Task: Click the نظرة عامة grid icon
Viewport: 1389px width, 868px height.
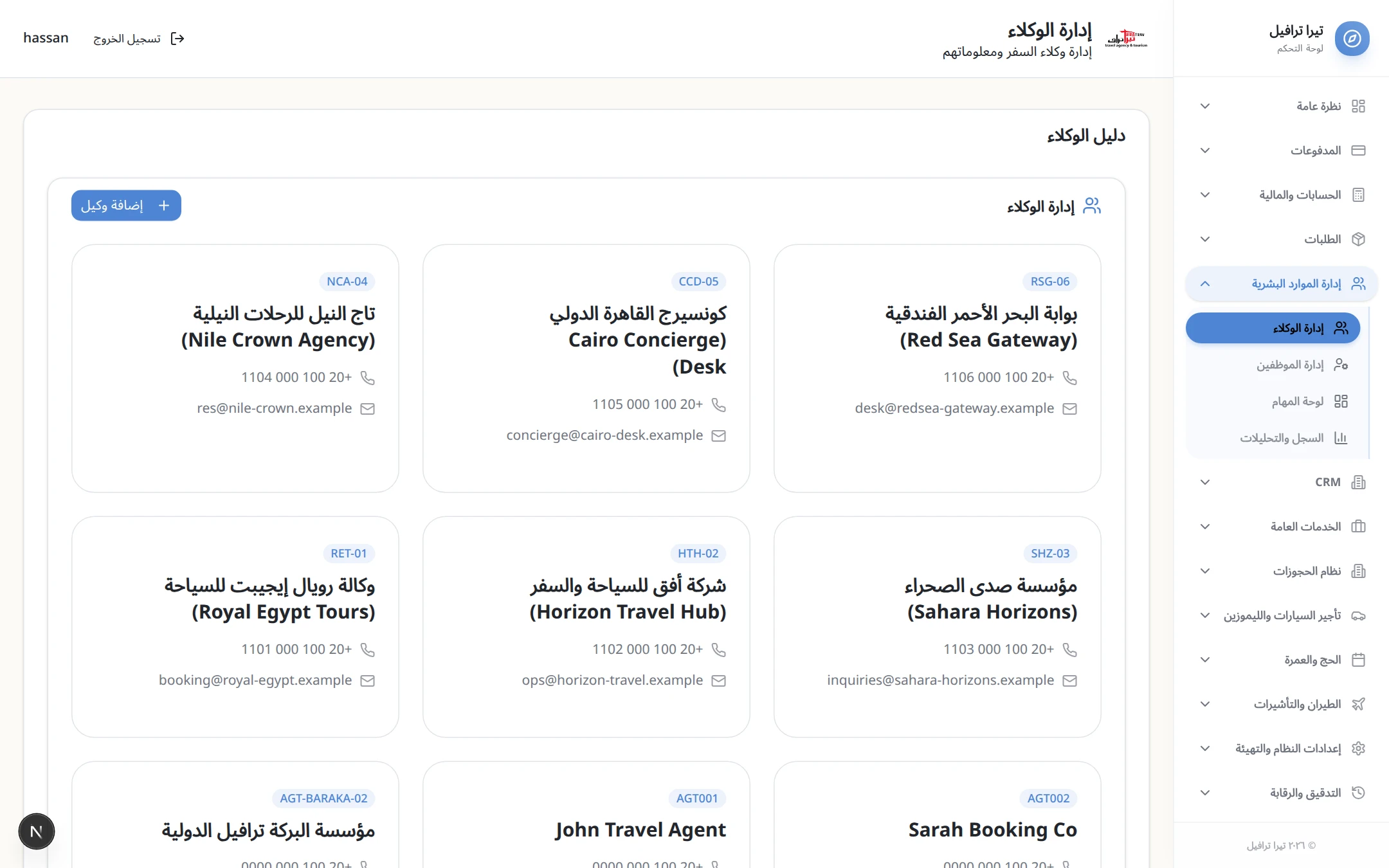Action: click(1358, 106)
